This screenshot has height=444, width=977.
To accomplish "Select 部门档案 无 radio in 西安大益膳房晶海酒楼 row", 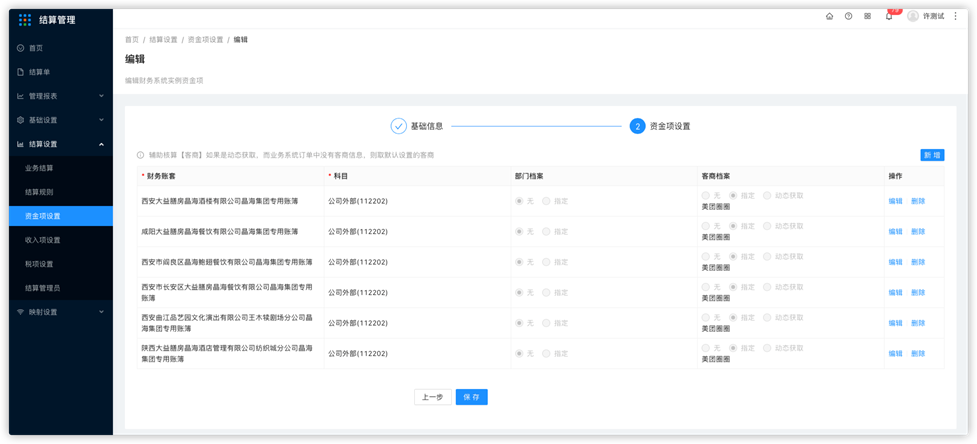I will 518,201.
